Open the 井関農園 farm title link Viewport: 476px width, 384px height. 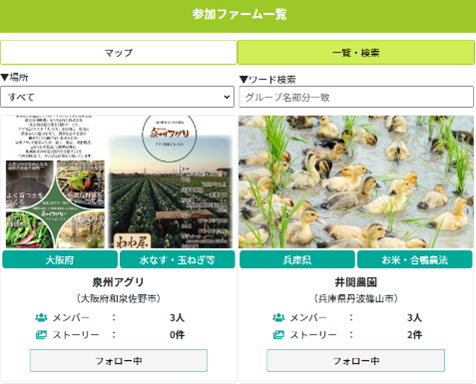(x=356, y=282)
